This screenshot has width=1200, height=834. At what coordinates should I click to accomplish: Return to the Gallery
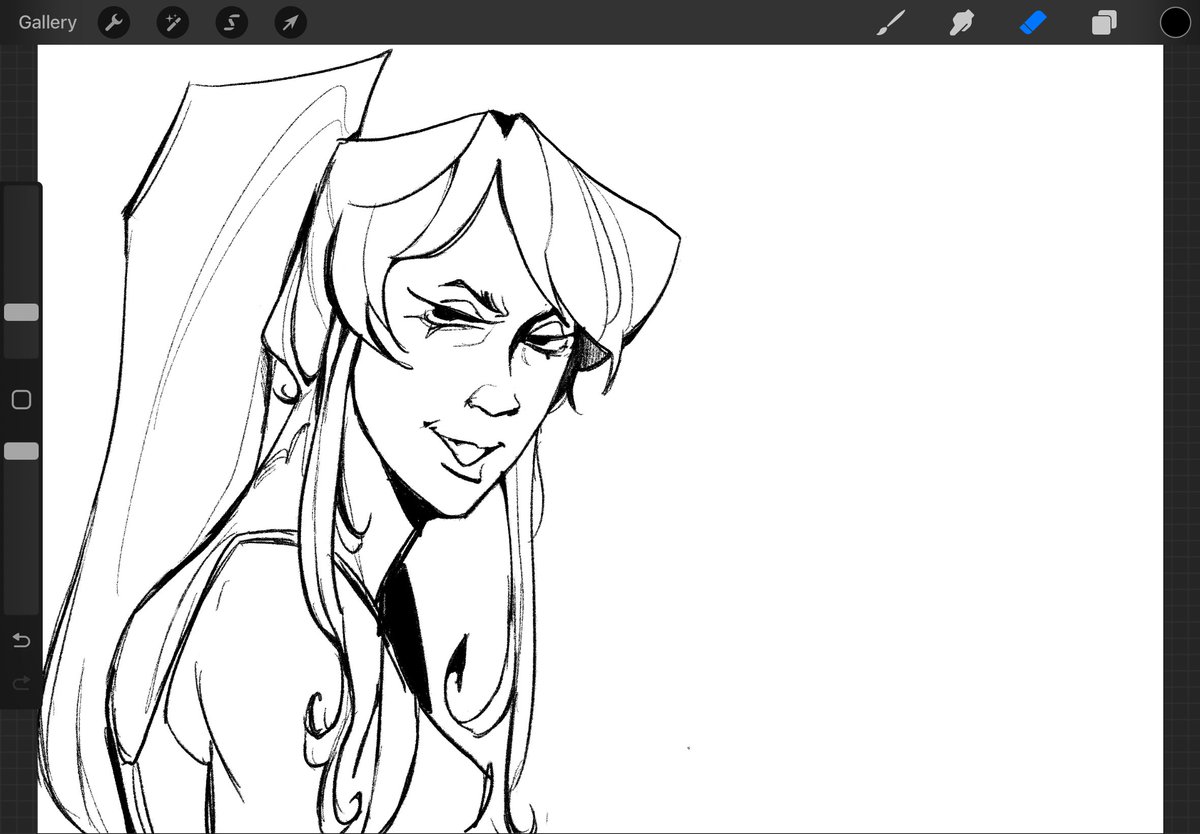point(47,22)
